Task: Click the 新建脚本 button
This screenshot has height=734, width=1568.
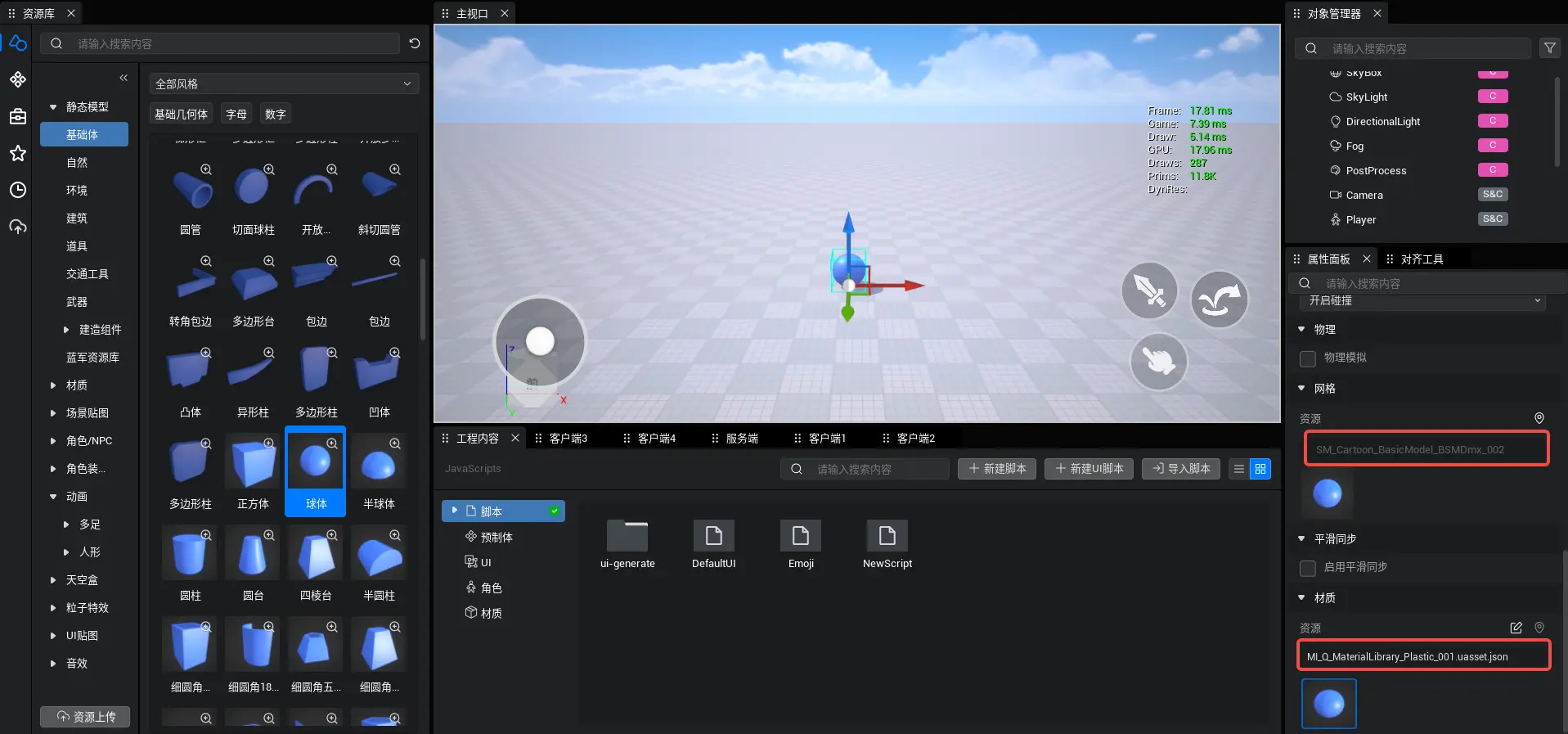Action: point(997,469)
